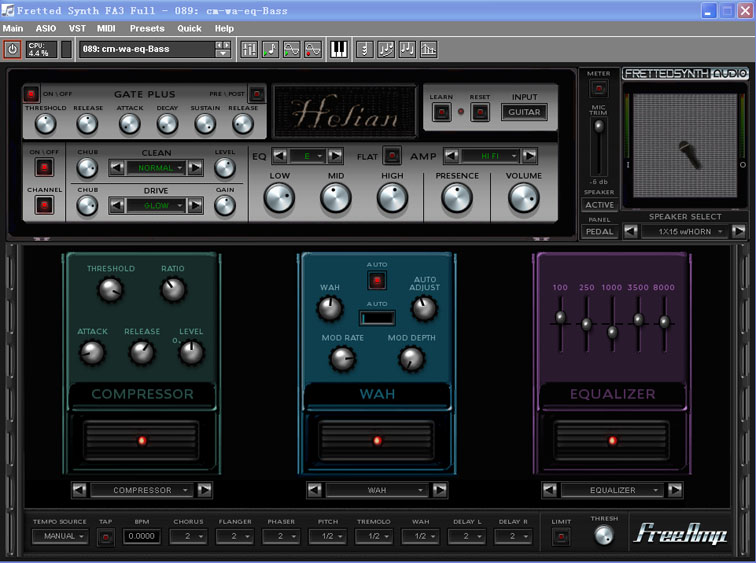Stomp the COMPRESSOR pedal footswitch

click(x=142, y=441)
